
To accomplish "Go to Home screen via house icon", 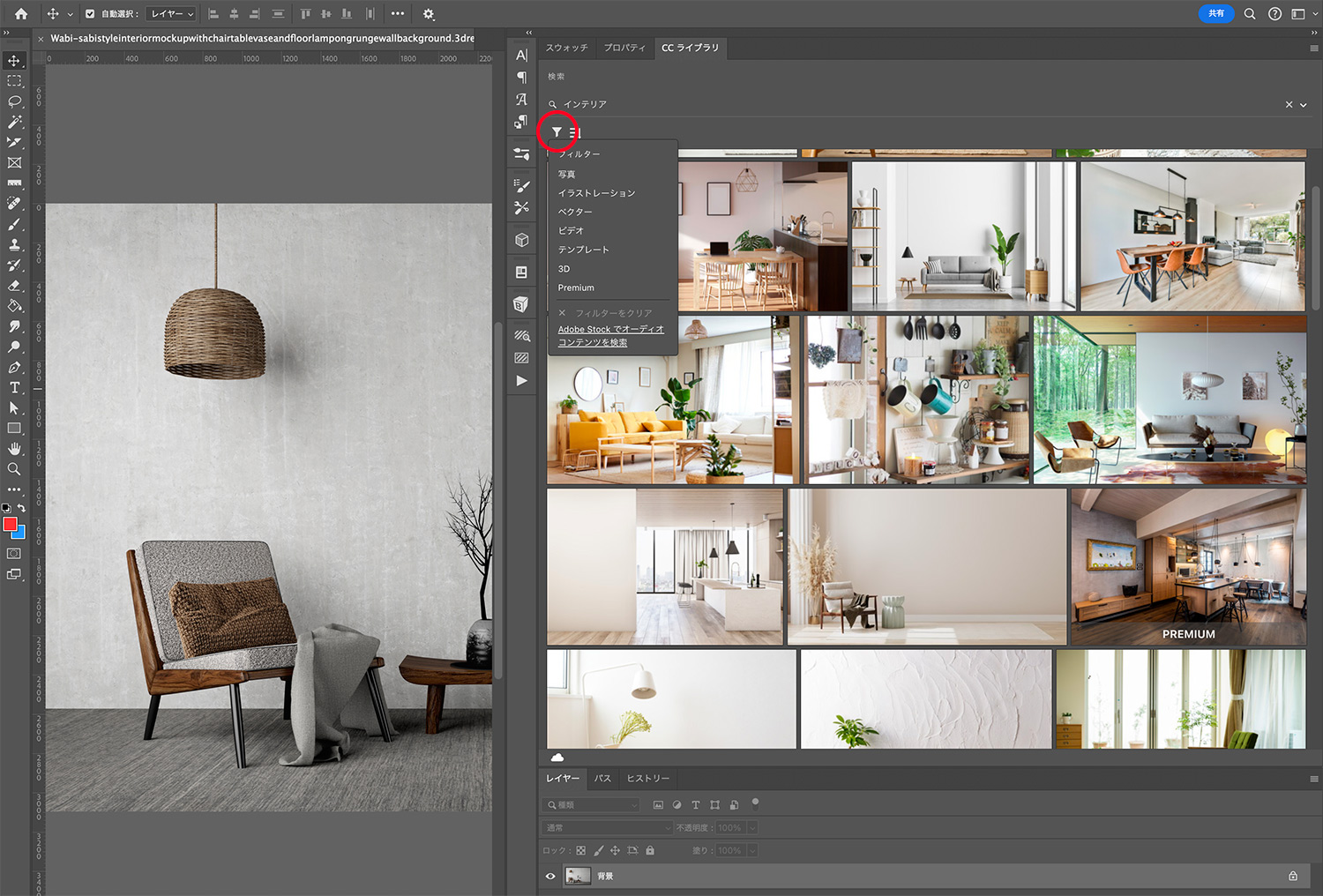I will pyautogui.click(x=21, y=13).
